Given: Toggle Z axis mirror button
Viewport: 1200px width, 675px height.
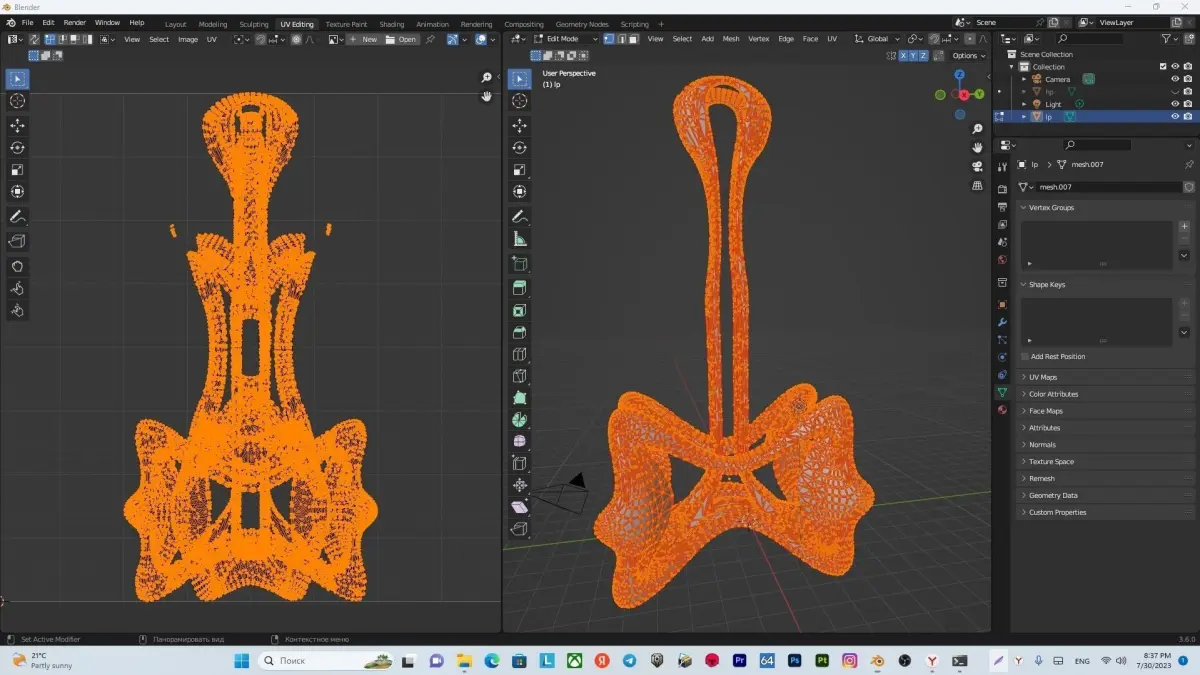Looking at the screenshot, I should [x=923, y=56].
